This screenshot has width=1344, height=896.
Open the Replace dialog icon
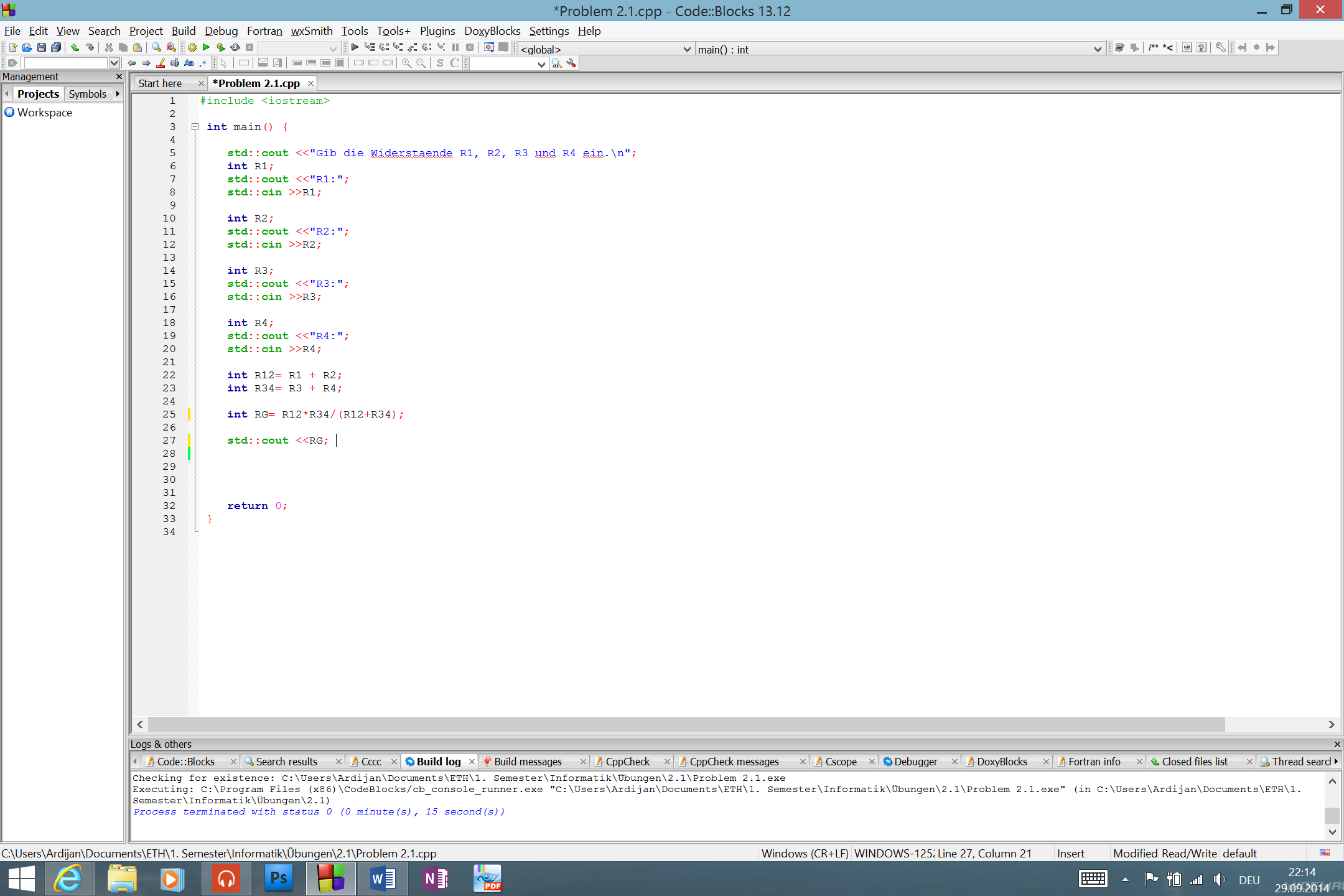[x=170, y=47]
